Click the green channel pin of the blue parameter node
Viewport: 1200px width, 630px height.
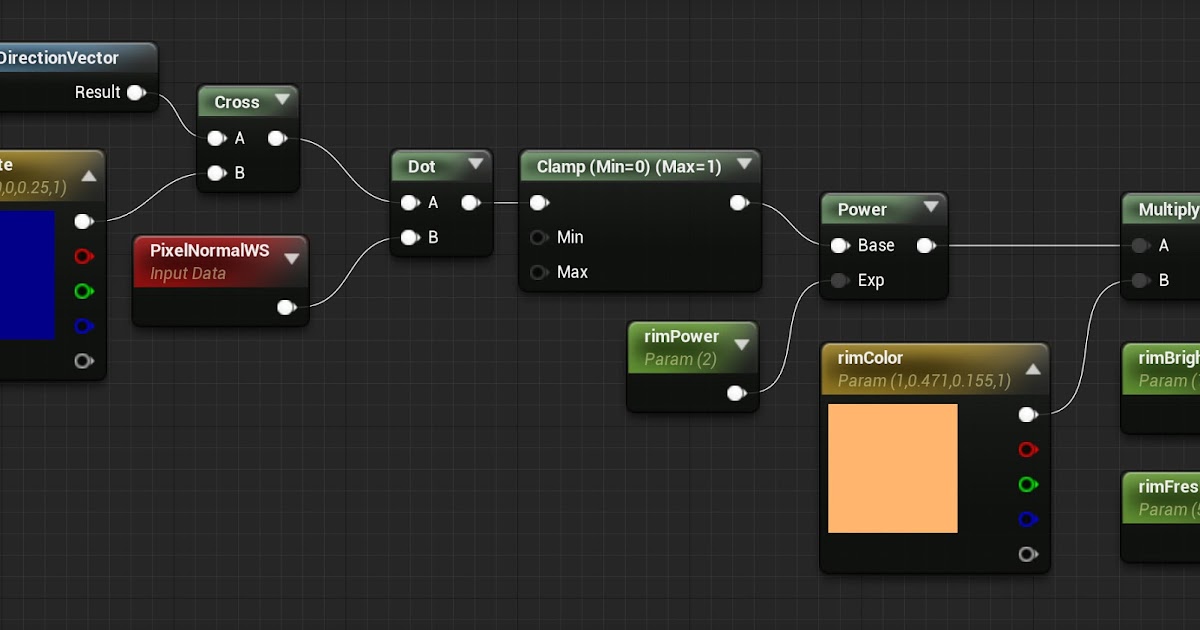(85, 291)
